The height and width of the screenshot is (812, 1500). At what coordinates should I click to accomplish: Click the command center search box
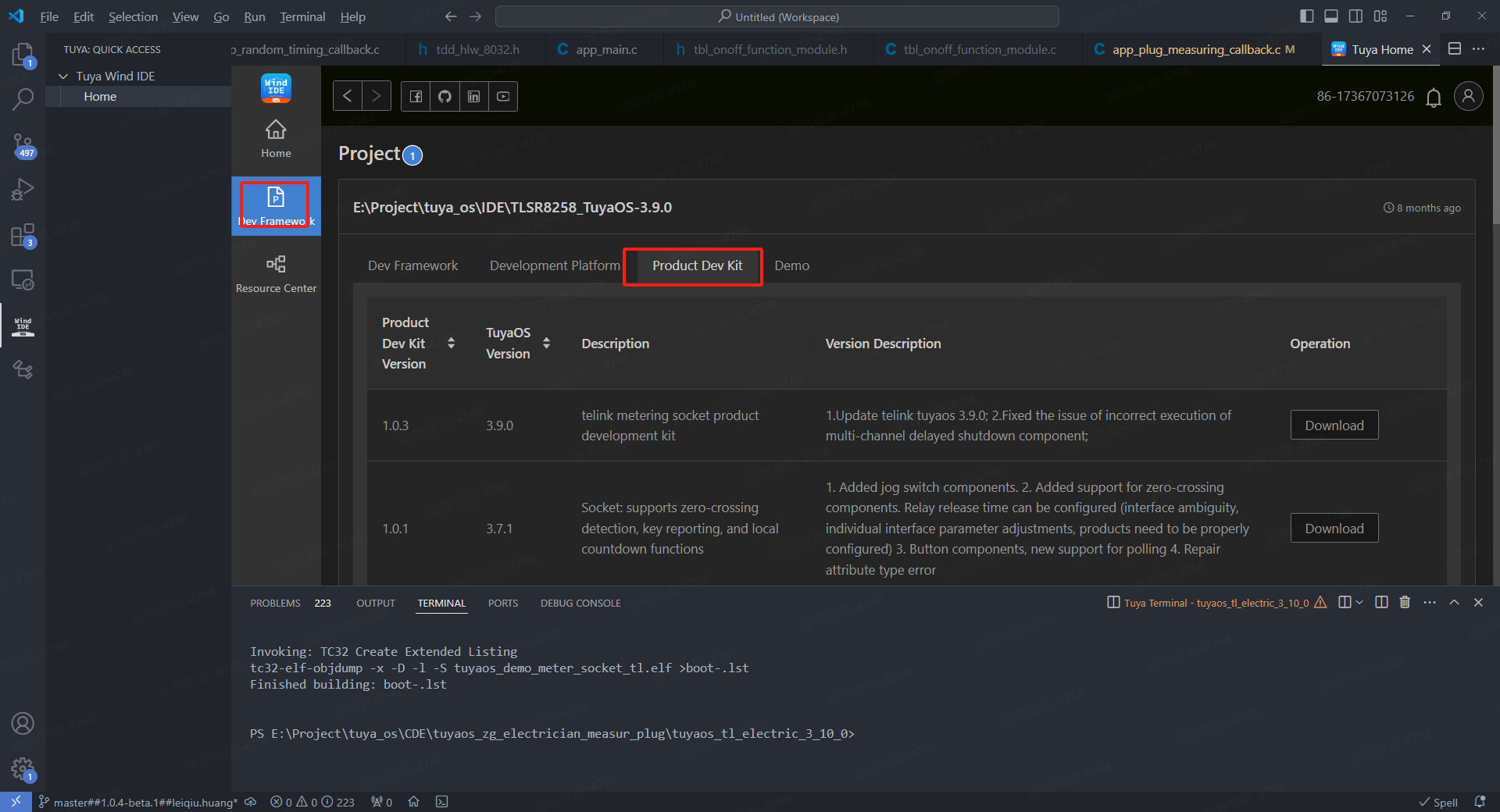pos(777,16)
